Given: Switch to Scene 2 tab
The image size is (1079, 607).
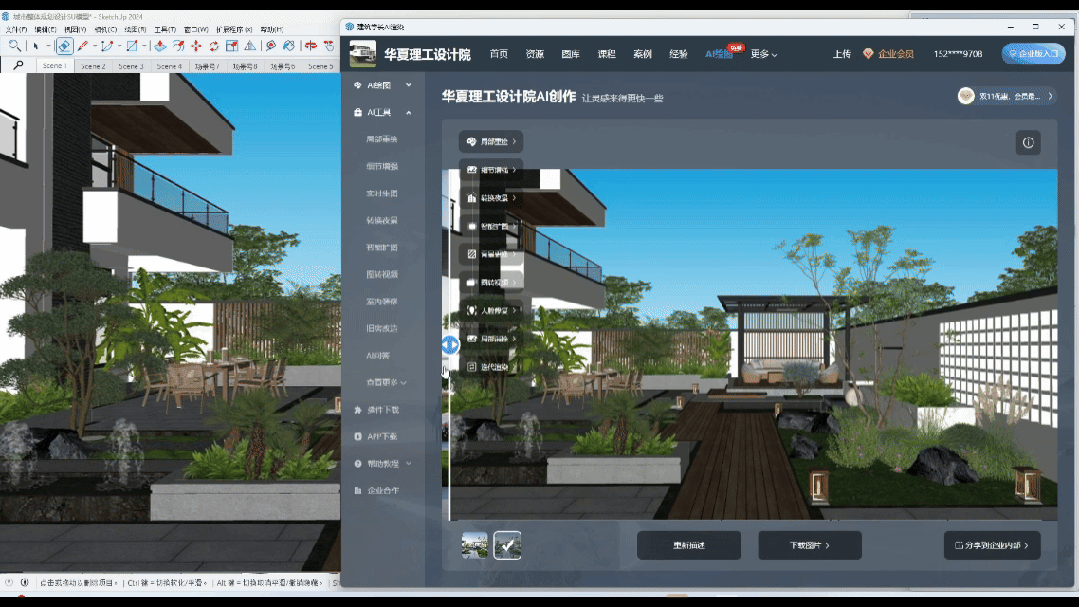Looking at the screenshot, I should (x=93, y=66).
